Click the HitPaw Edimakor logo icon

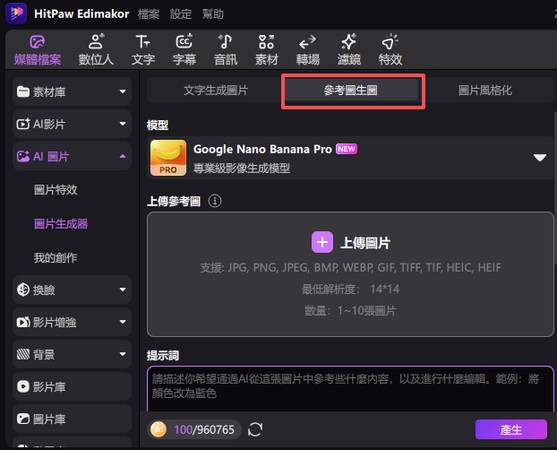16,13
